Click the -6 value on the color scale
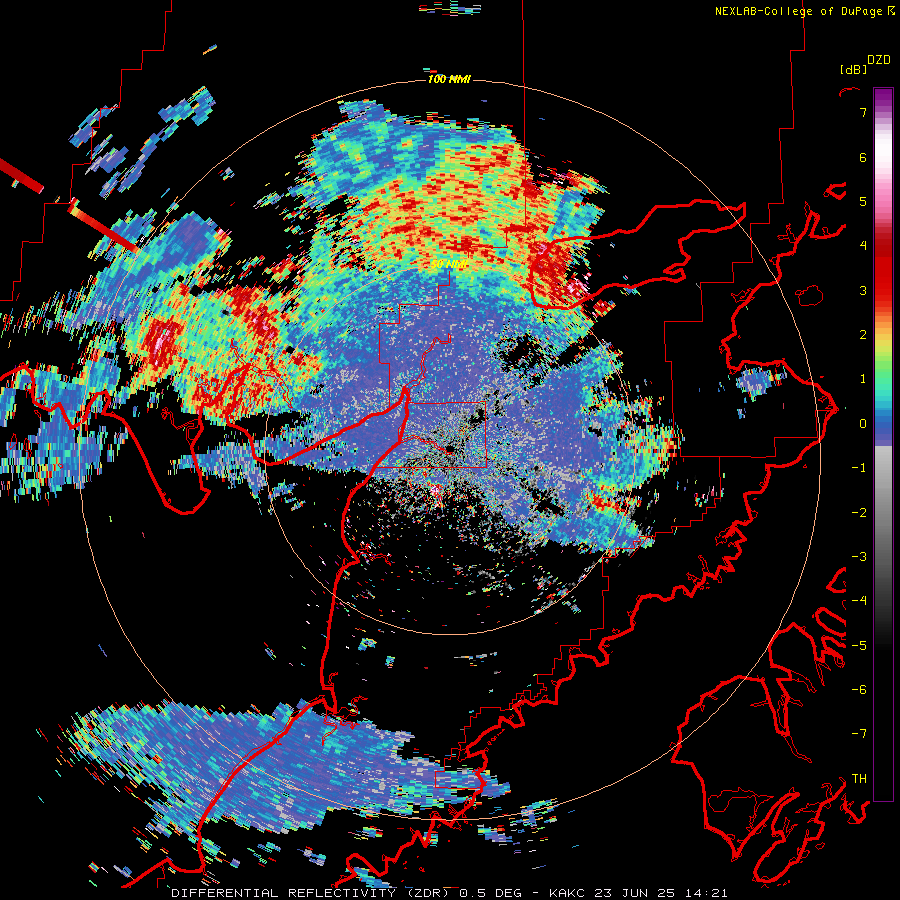Screen dimensions: 900x900 coord(859,690)
